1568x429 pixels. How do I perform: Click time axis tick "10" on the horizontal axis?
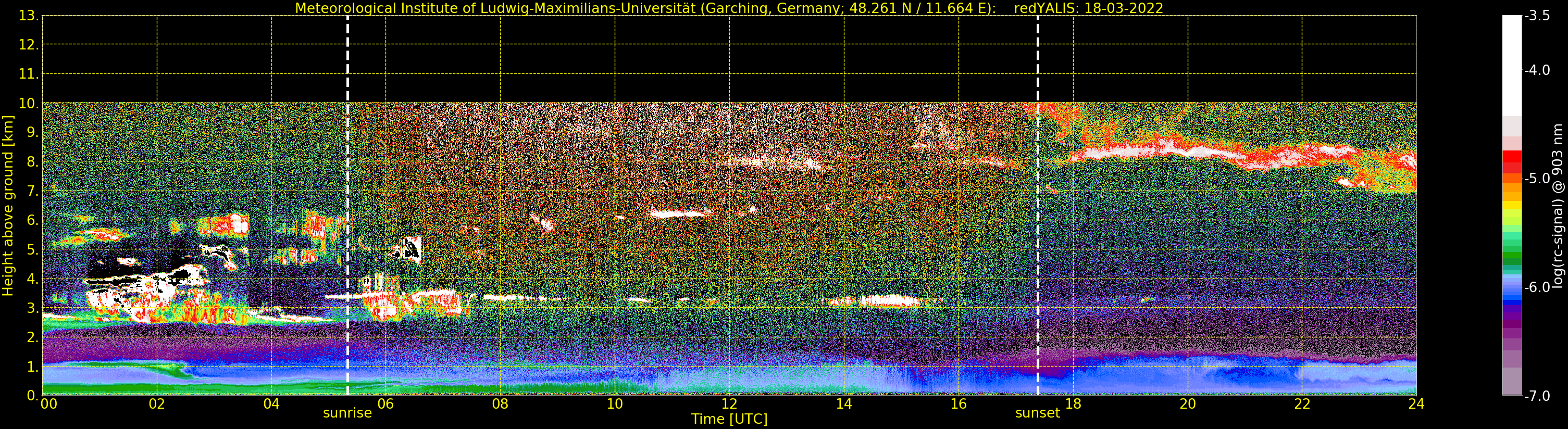(x=615, y=404)
